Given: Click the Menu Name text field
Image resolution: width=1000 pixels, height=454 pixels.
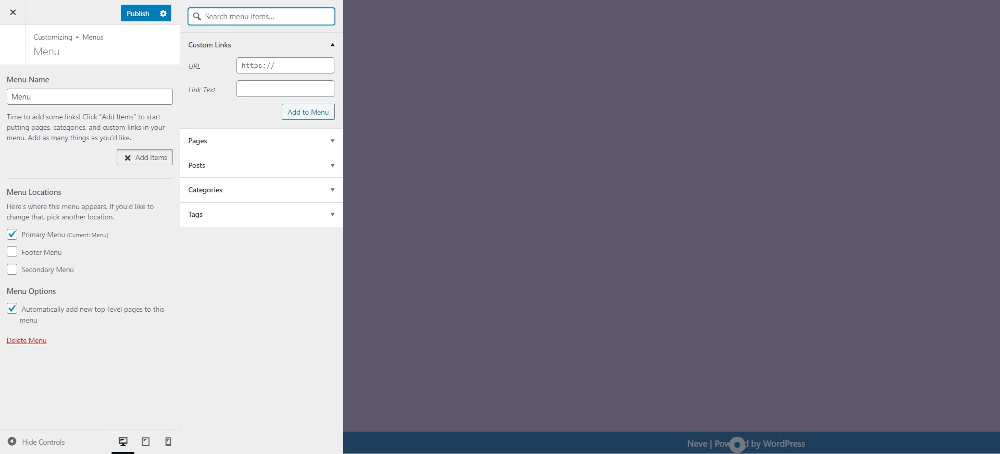Looking at the screenshot, I should pos(89,97).
